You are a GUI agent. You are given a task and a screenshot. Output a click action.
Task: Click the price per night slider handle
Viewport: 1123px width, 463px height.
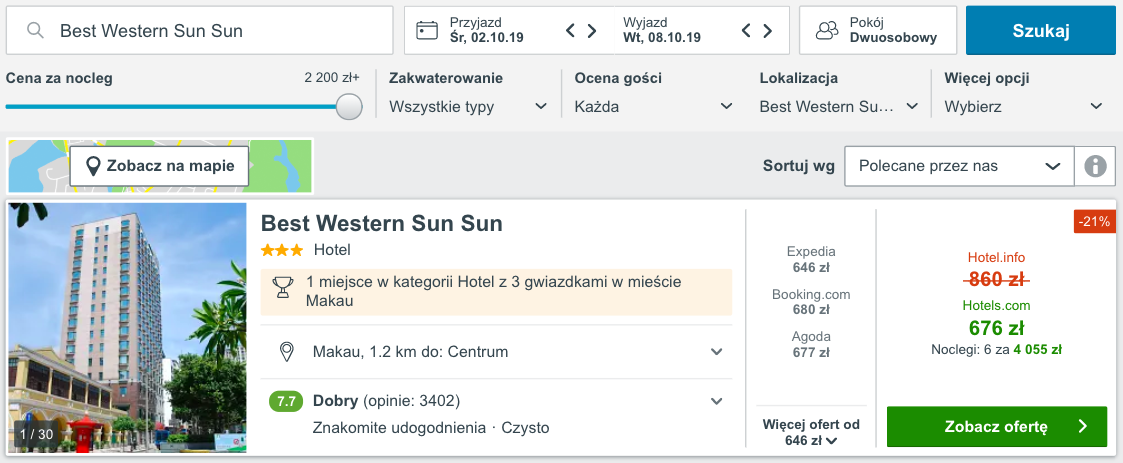(349, 106)
